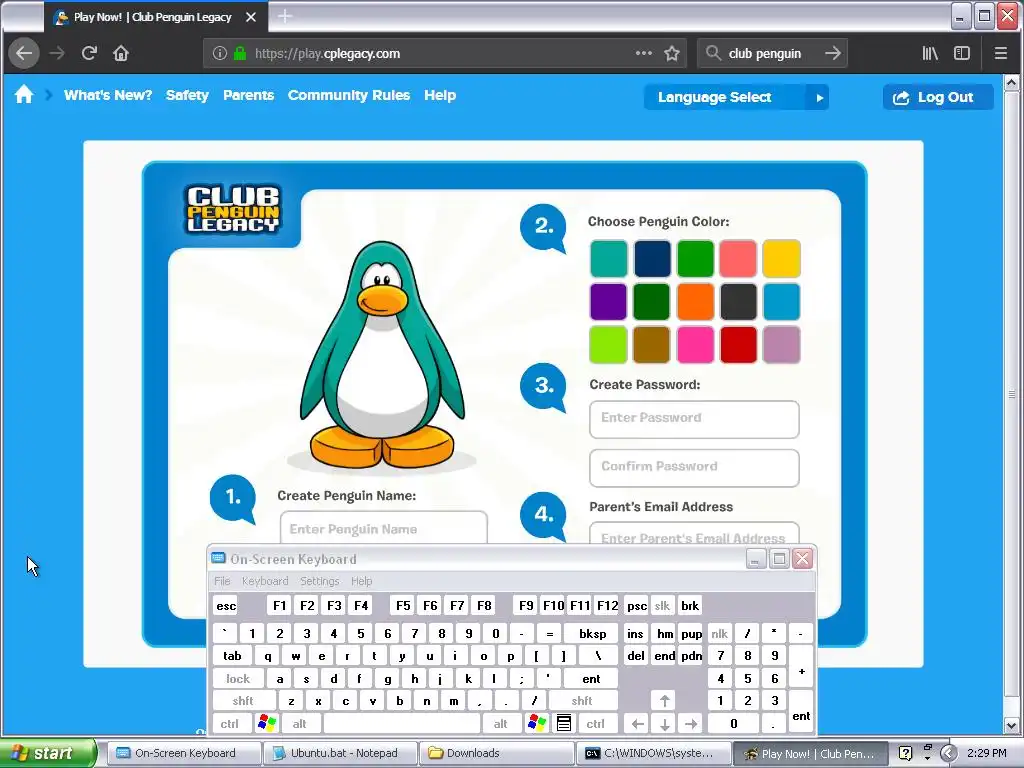Click the Log Out button
1024x768 pixels.
click(938, 97)
